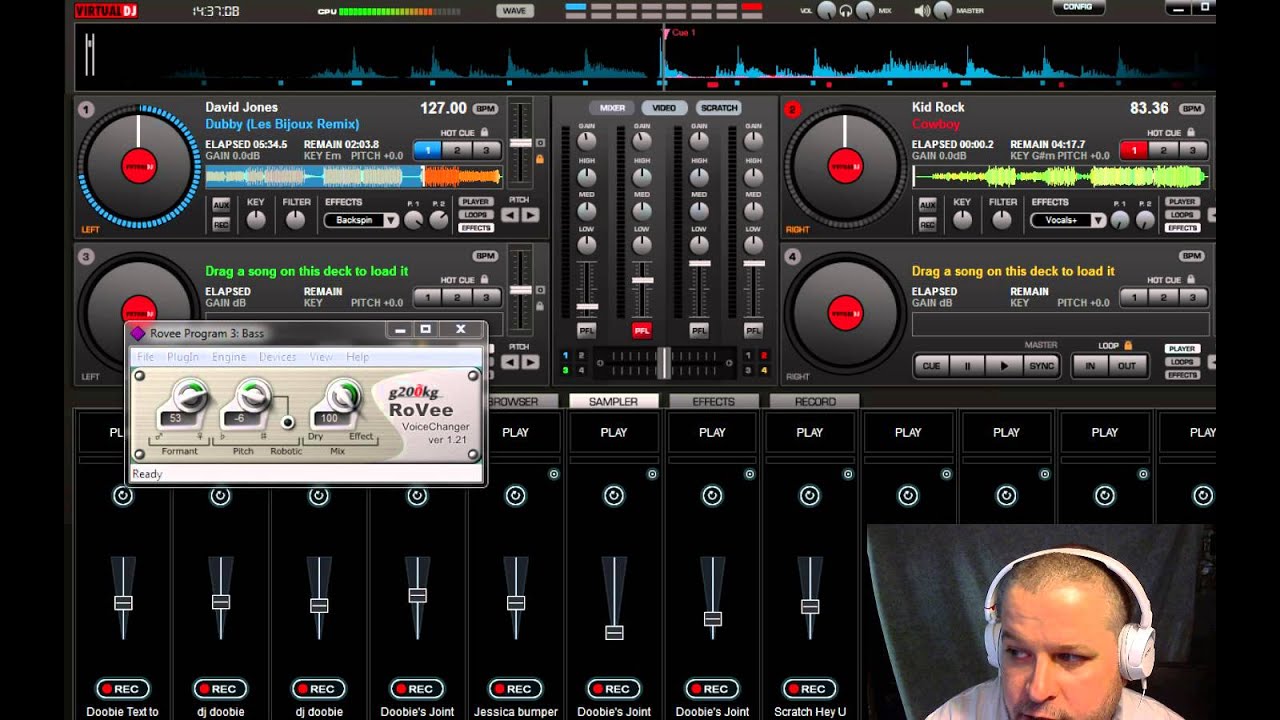Viewport: 1280px width, 720px height.
Task: Click the headphone volume icon in the top bar
Action: 846,11
